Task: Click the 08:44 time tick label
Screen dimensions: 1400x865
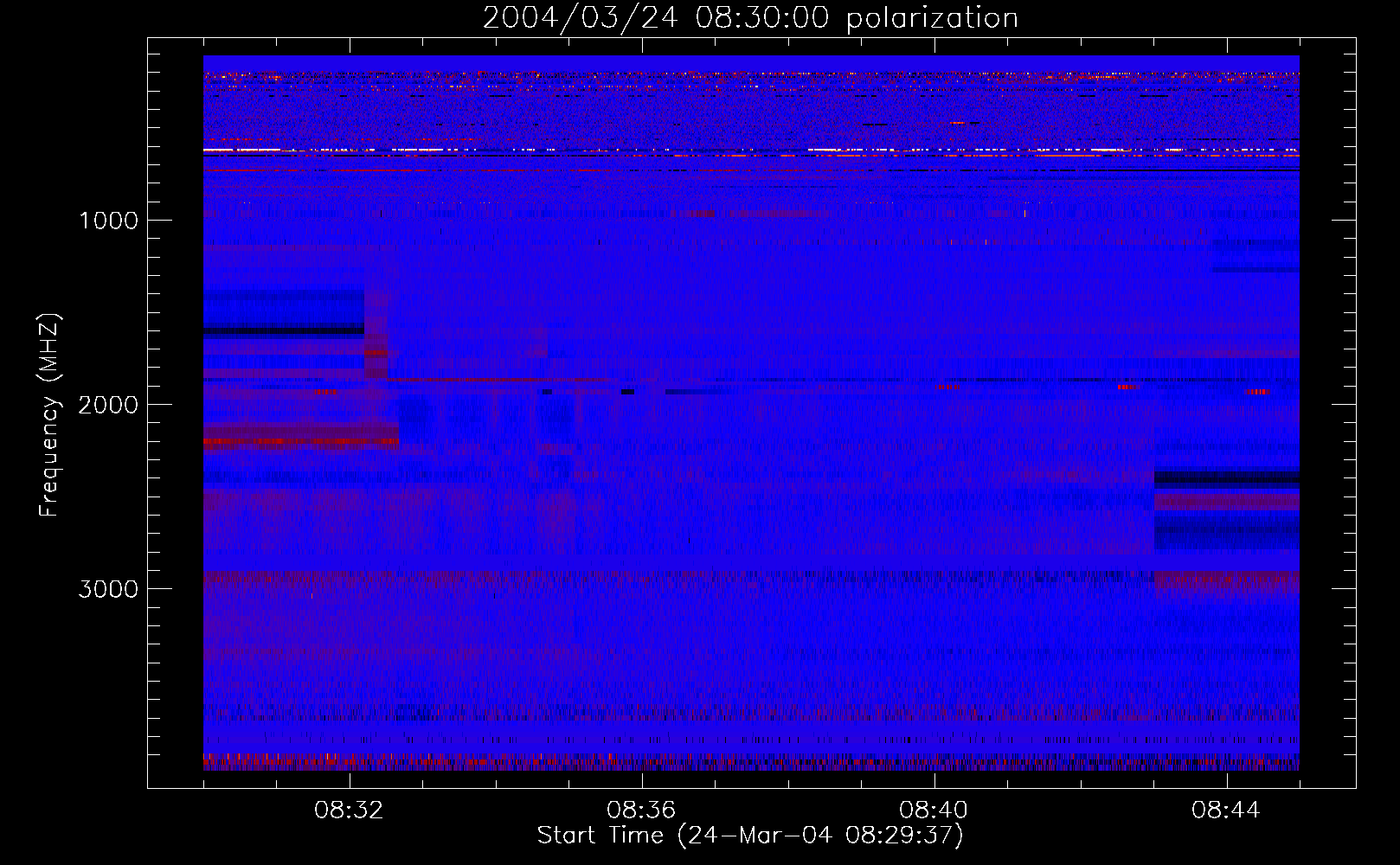Action: coord(1226,811)
